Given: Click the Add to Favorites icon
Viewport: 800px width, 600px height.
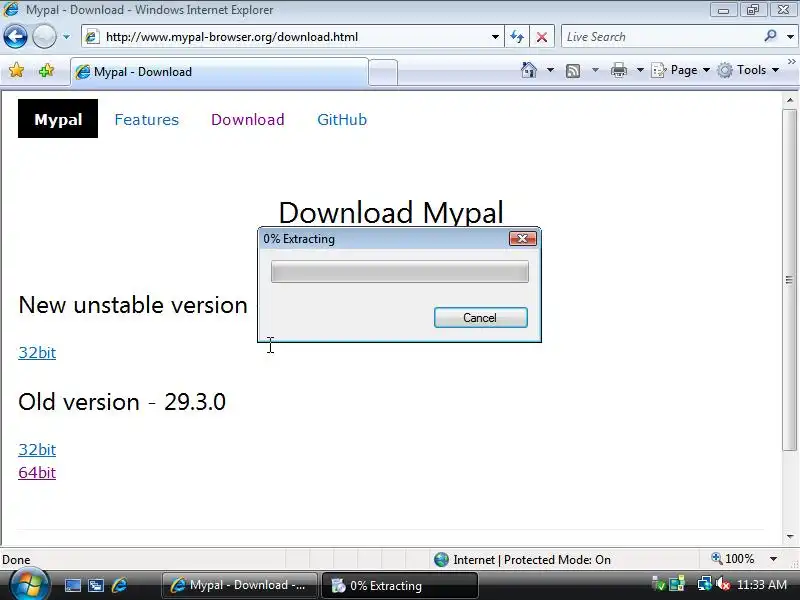Looking at the screenshot, I should [x=46, y=70].
